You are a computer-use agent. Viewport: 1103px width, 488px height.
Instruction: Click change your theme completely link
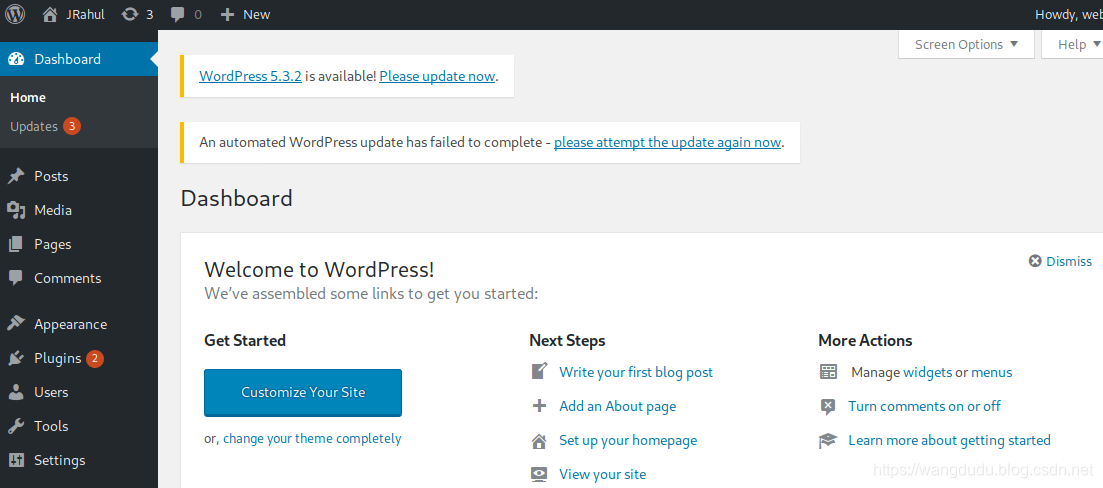pos(312,439)
